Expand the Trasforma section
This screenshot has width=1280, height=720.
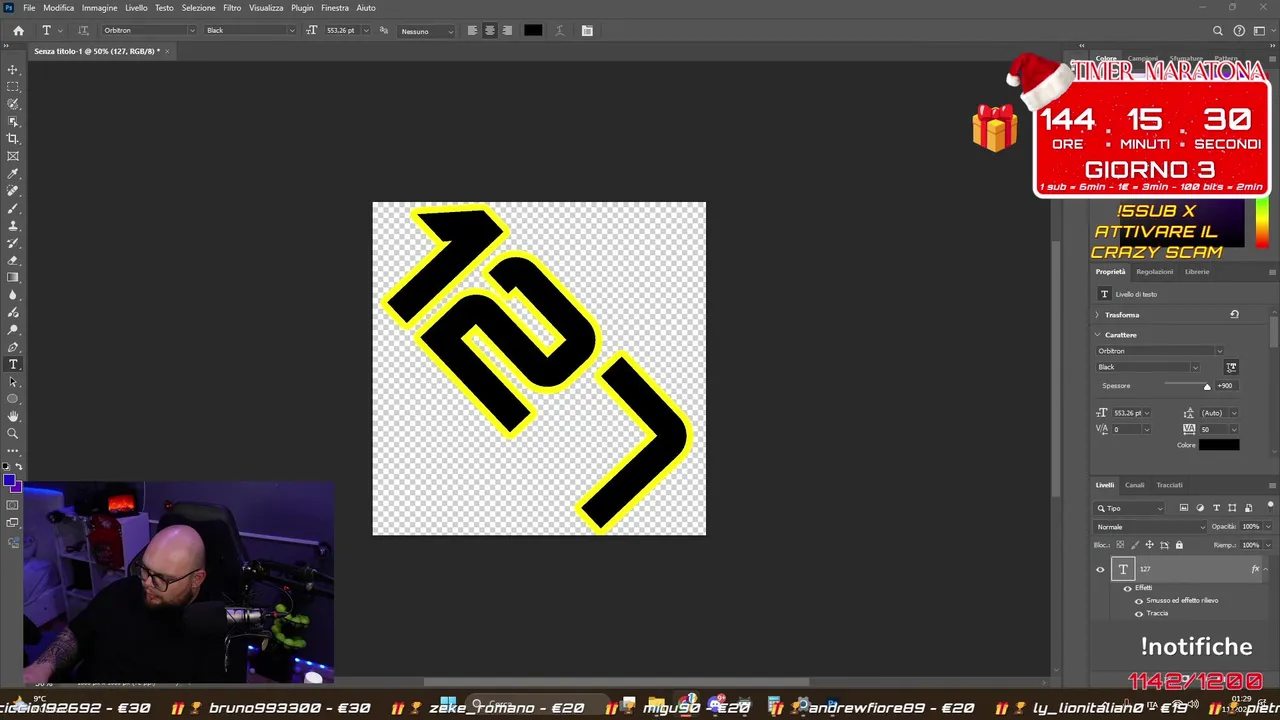click(1097, 315)
